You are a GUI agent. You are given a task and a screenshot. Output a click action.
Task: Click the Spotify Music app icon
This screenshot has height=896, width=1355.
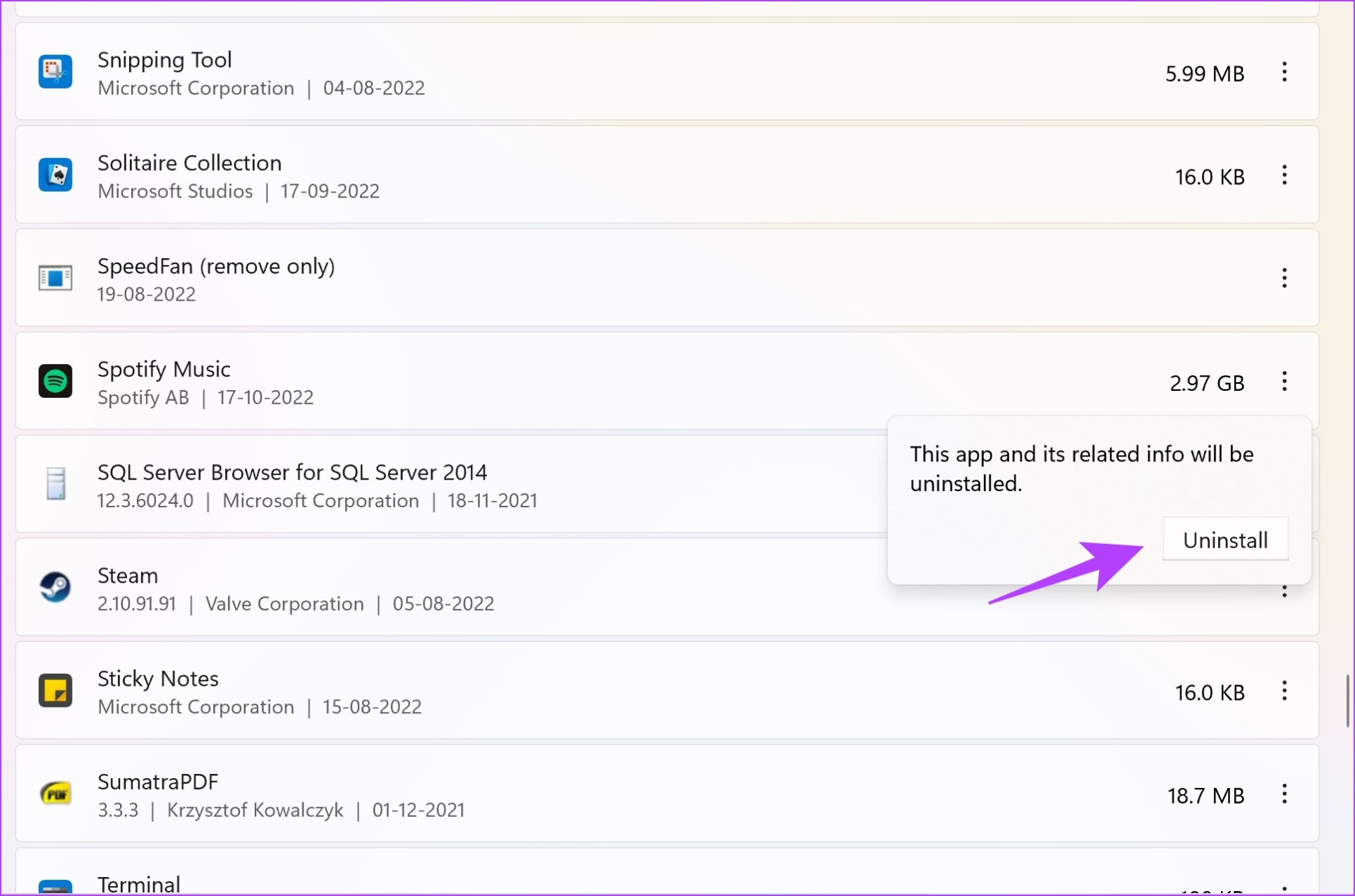click(x=55, y=381)
